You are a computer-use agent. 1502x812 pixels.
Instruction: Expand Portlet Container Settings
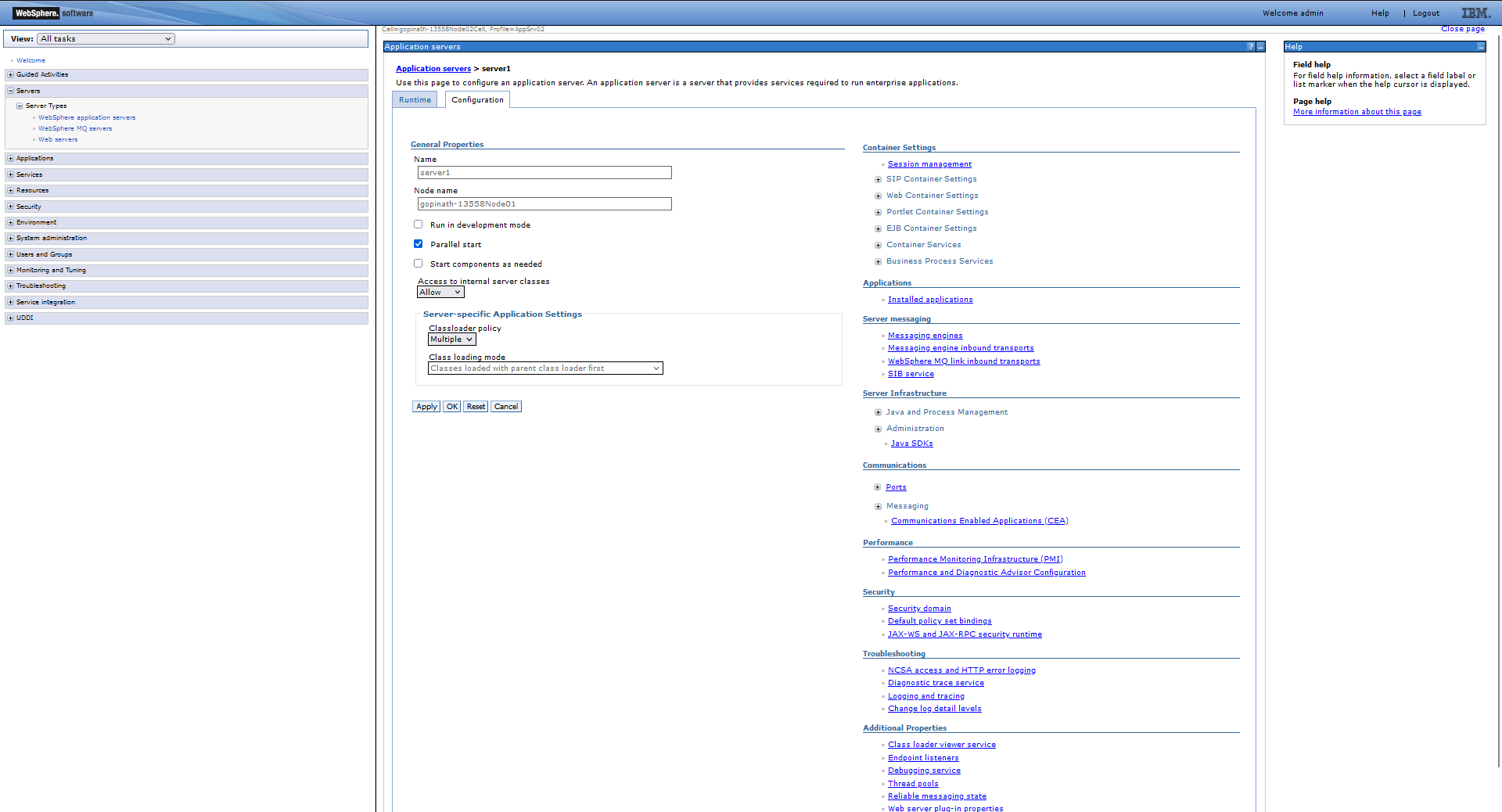point(878,213)
